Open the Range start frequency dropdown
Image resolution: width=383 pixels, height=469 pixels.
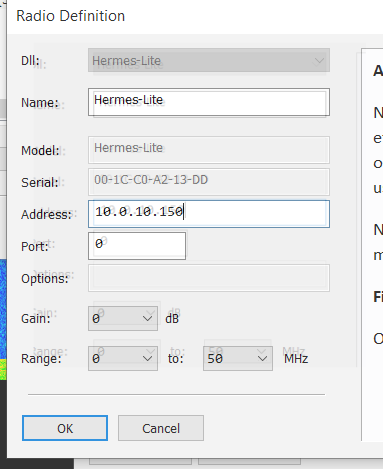(x=123, y=358)
